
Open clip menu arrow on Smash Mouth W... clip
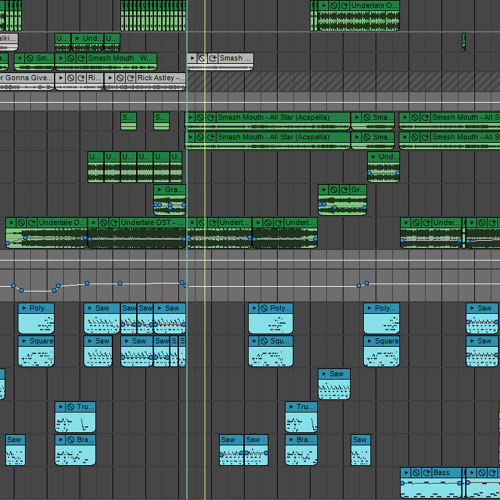61,58
